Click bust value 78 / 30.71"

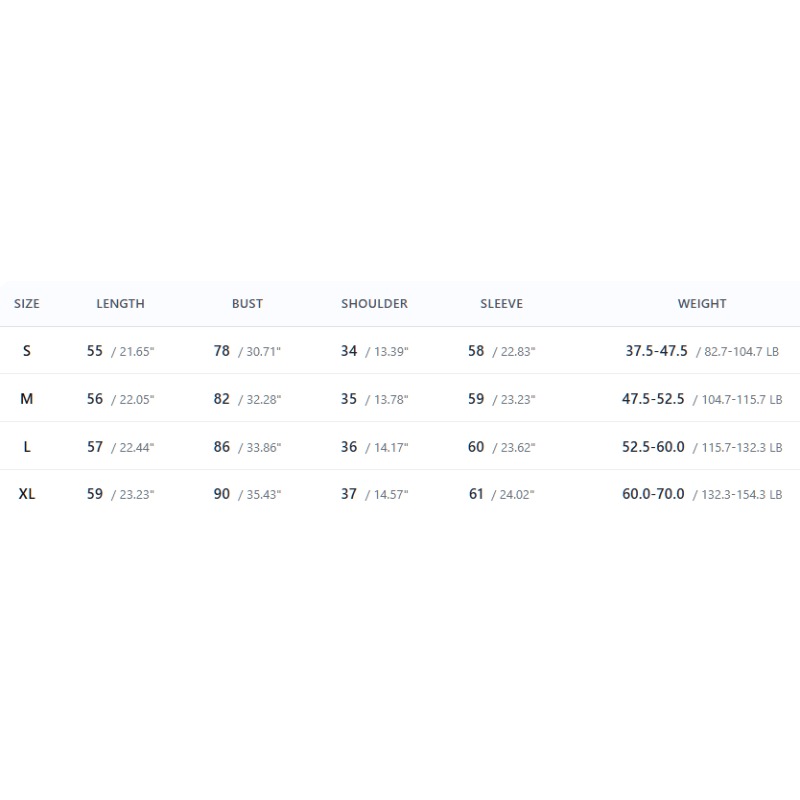tap(247, 351)
